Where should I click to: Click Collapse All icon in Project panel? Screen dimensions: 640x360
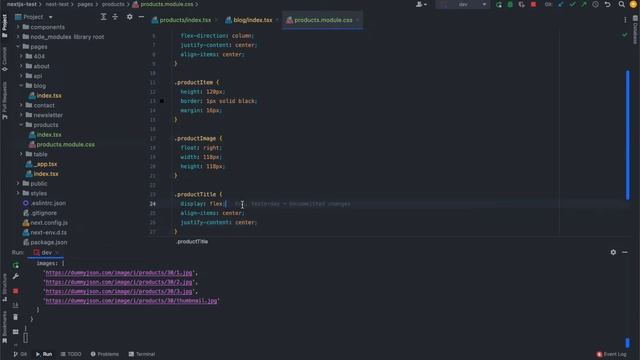tap(115, 17)
